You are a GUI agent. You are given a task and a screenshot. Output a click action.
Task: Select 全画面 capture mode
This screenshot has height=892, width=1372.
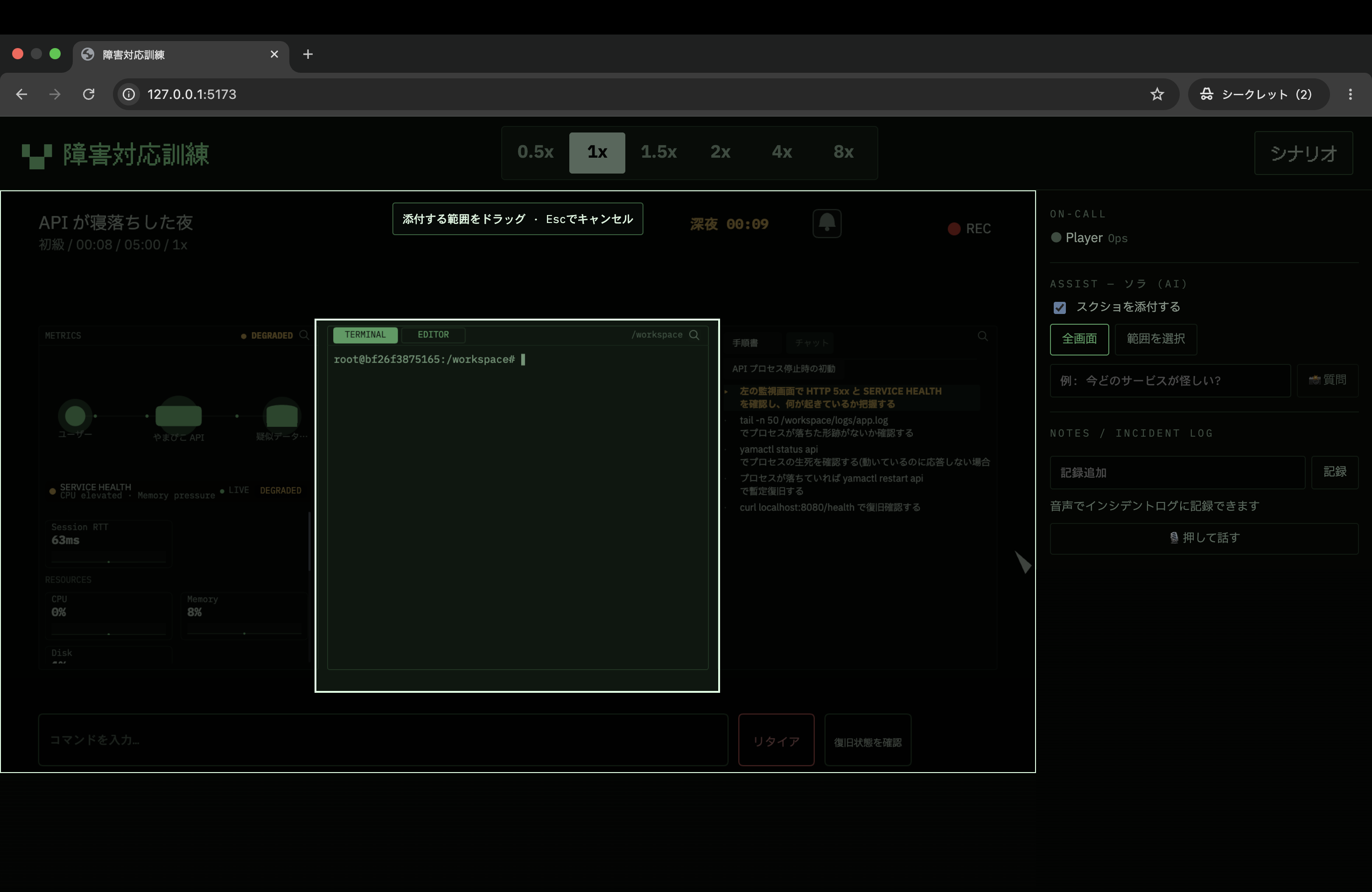click(x=1079, y=339)
